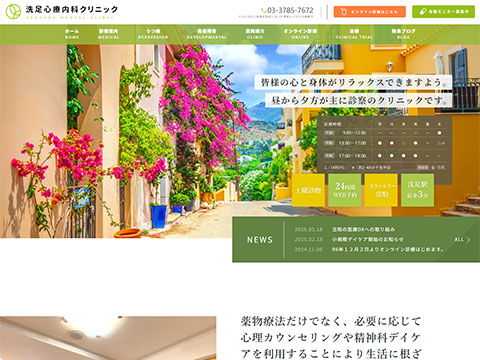The height and width of the screenshot is (360, 480).
Task: Click the icon in the orange button
Action: coord(344,12)
